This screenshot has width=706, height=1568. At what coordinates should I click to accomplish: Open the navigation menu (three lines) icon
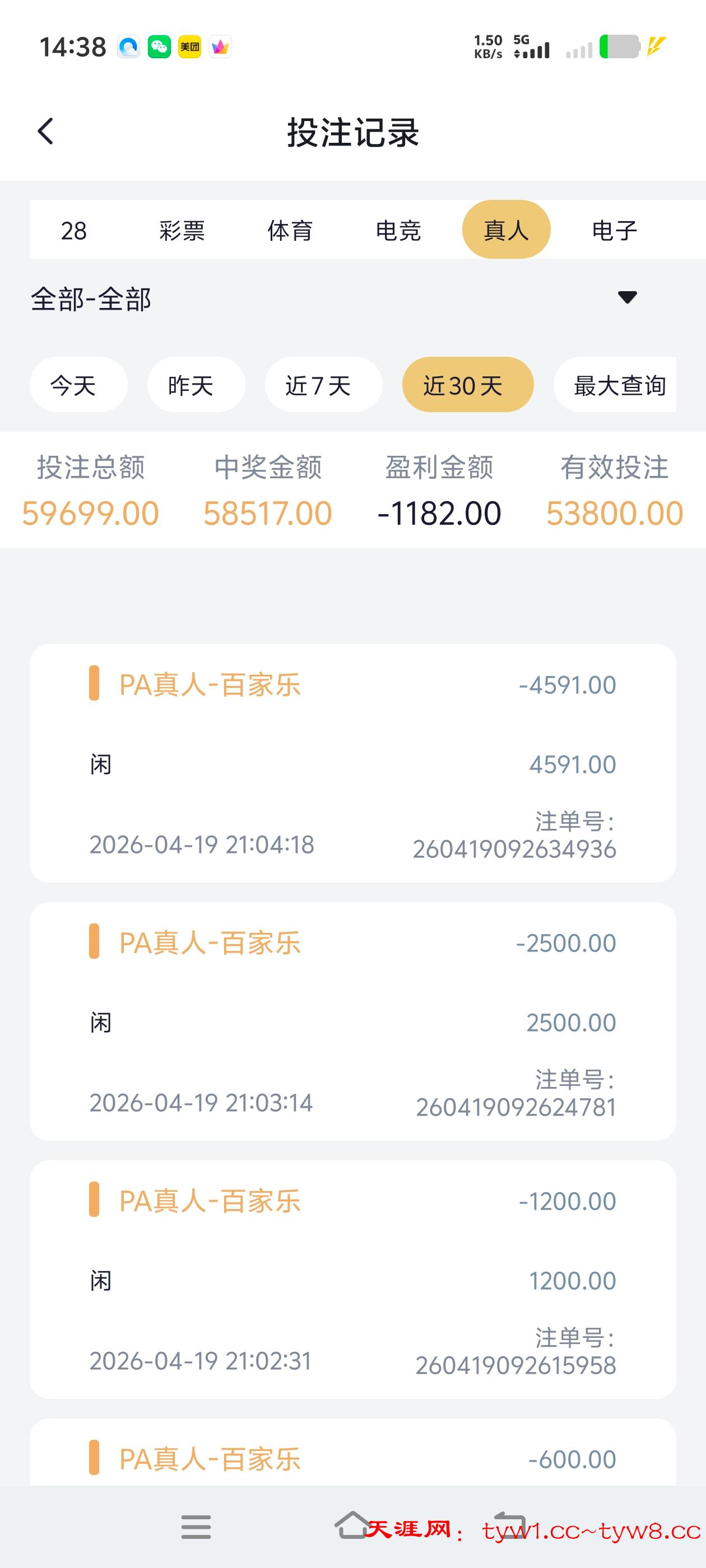(x=196, y=1527)
